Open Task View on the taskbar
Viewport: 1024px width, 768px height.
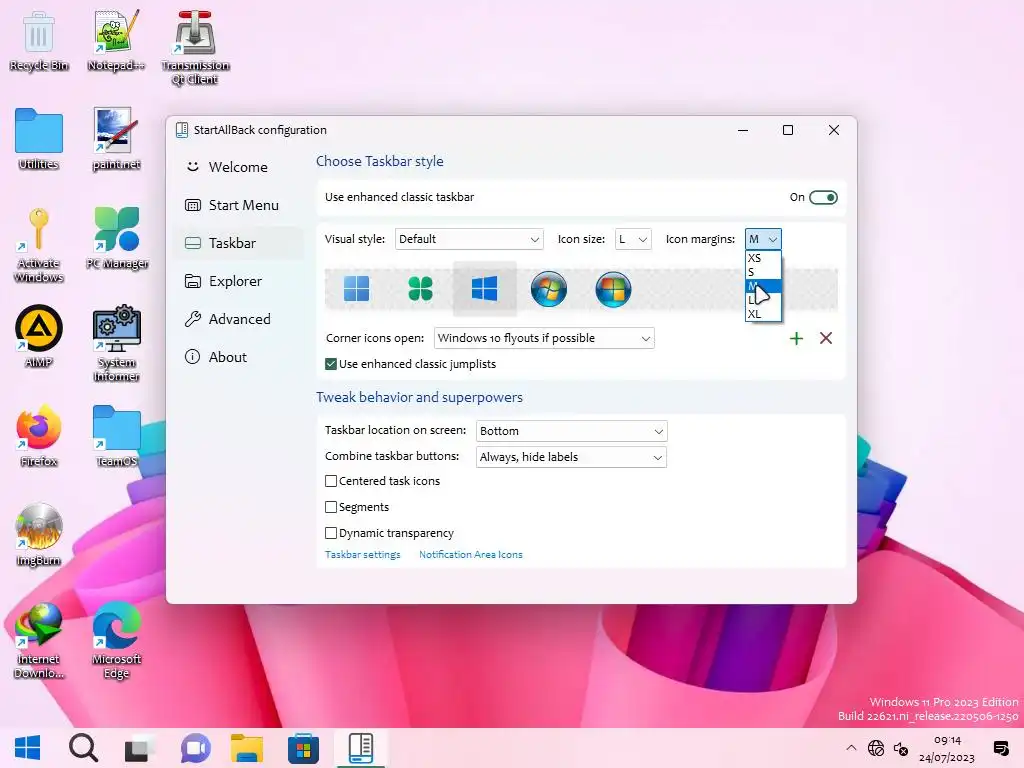[138, 748]
